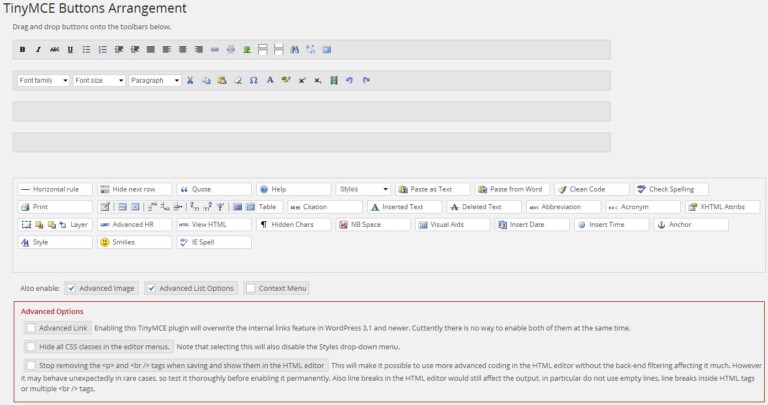Click the subscript x₂ icon
The height and width of the screenshot is (405, 768).
[318, 80]
